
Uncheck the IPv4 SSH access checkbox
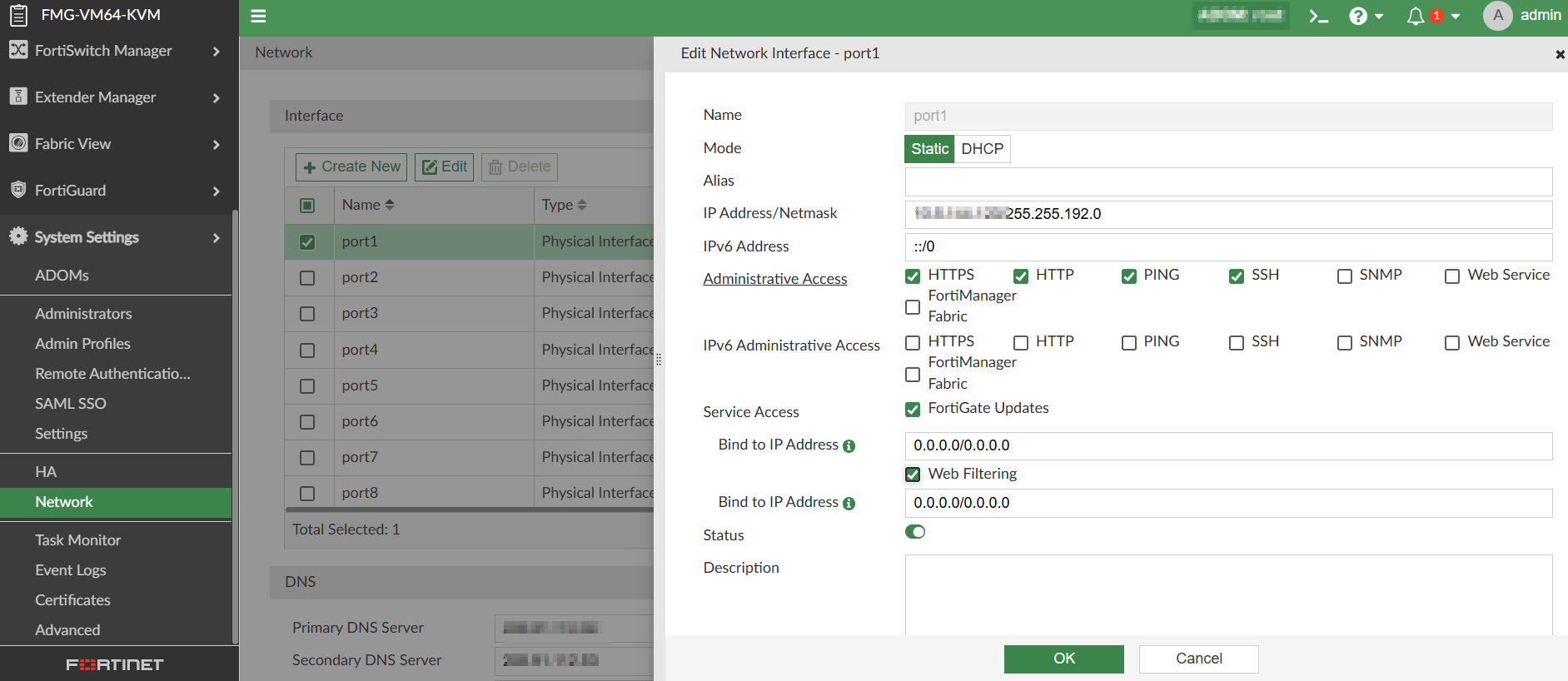click(x=1237, y=276)
